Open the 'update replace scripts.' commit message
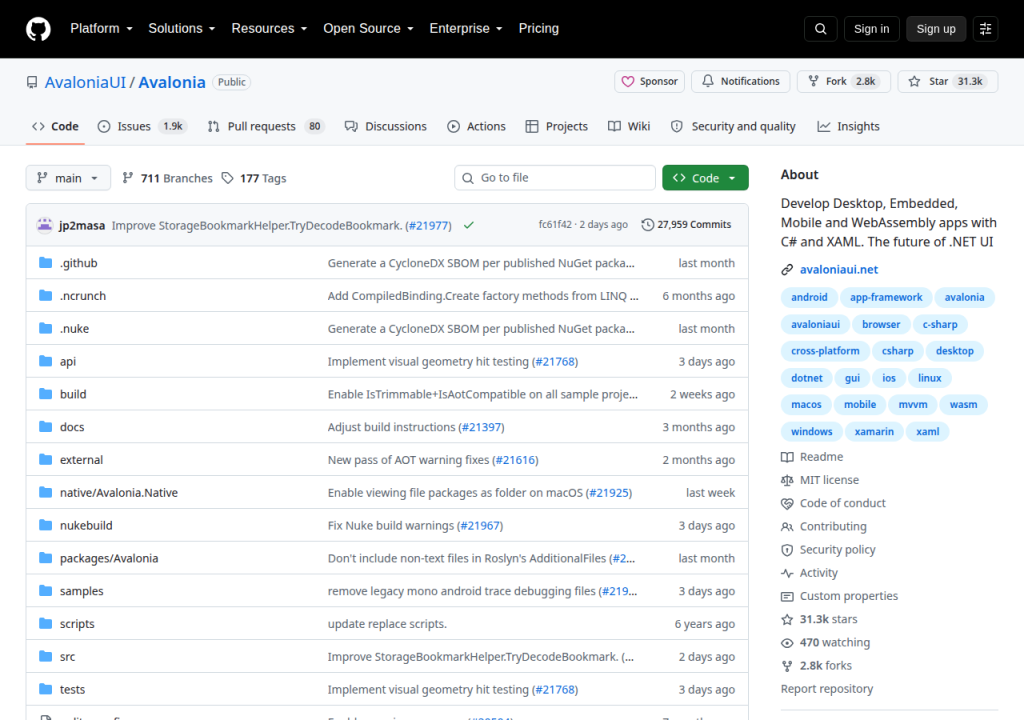Viewport: 1024px width, 720px height. [x=387, y=624]
